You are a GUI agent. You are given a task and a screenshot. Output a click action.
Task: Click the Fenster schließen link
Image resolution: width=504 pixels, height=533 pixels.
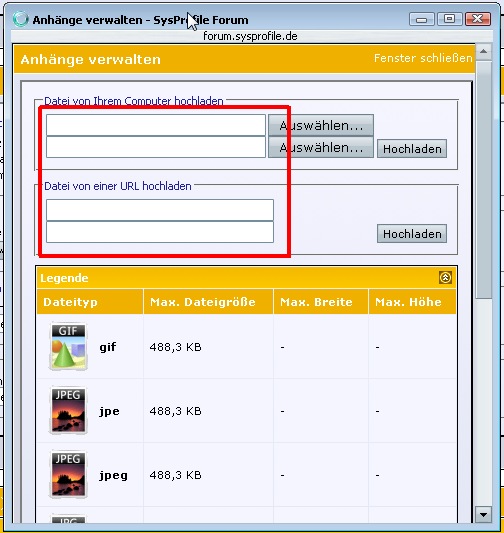423,58
